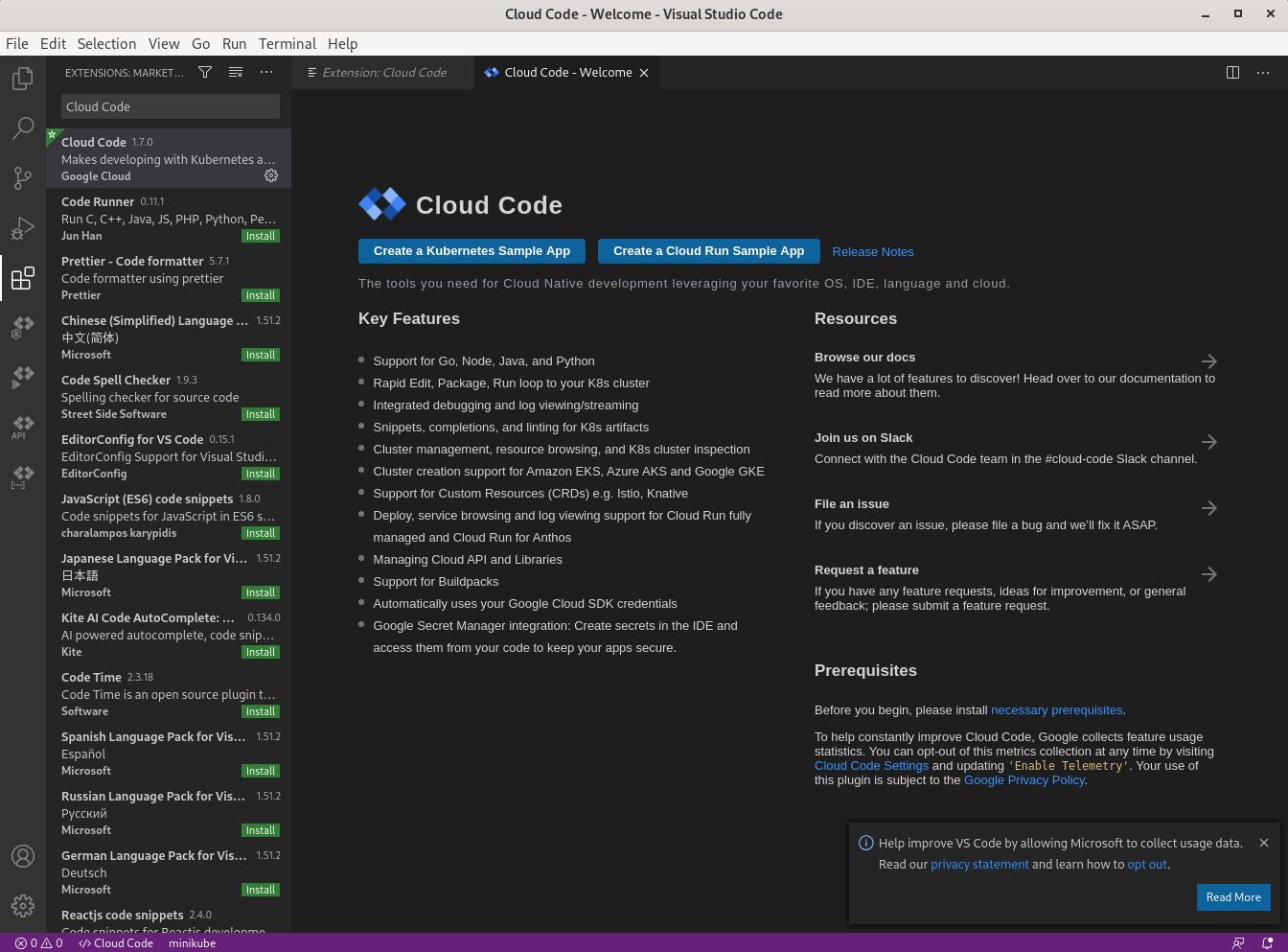This screenshot has height=952, width=1288.
Task: Open the Go menu
Action: coord(200,44)
